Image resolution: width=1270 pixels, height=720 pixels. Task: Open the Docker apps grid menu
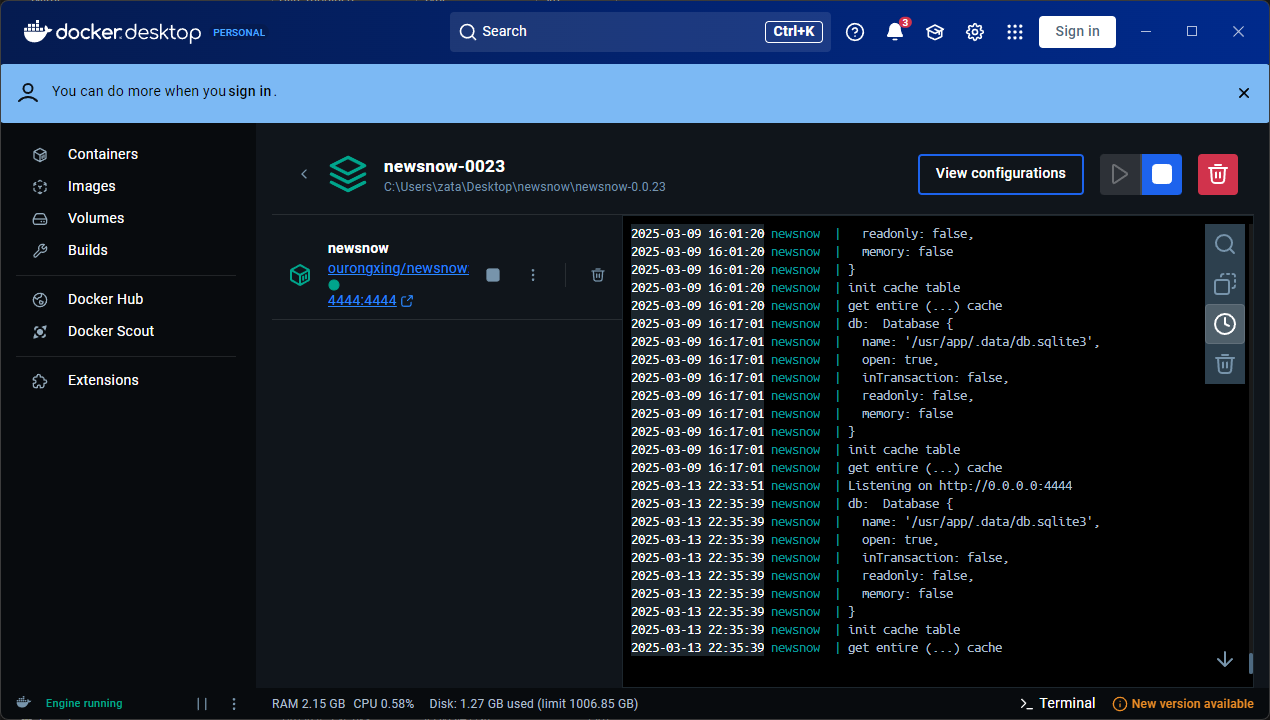1015,32
